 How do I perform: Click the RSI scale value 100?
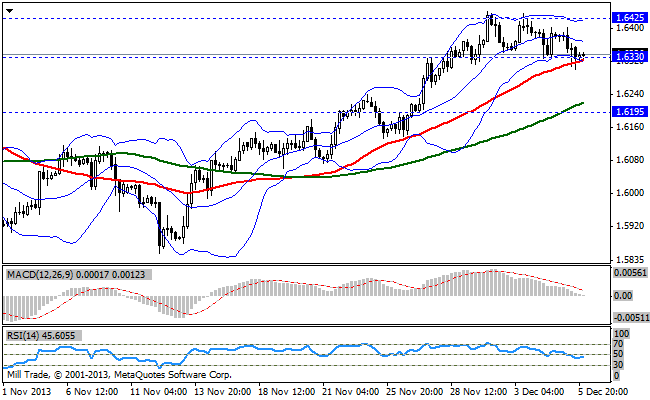click(622, 334)
